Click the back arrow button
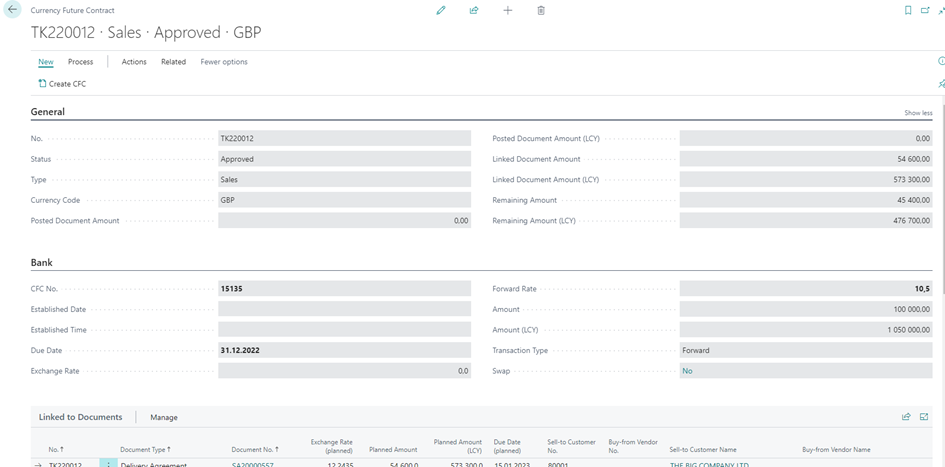The image size is (945, 467). click(13, 10)
